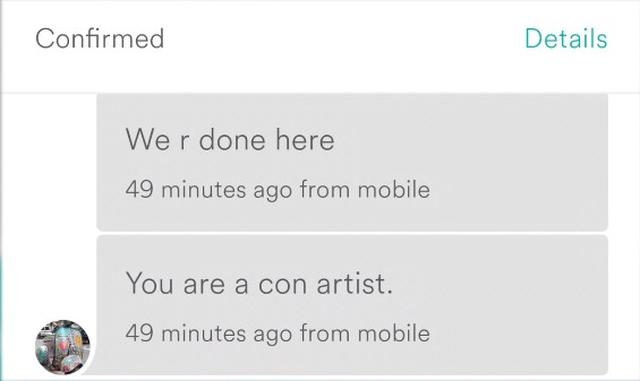Viewport: 640px width, 381px height.
Task: Click the word 'con' in second message
Action: [x=282, y=283]
